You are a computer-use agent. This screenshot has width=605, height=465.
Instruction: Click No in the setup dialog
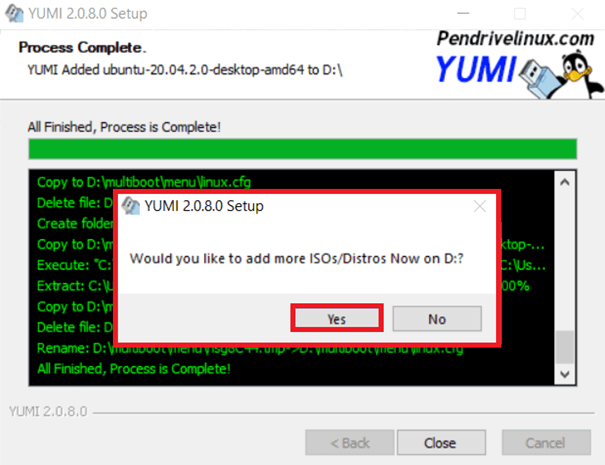tap(437, 319)
